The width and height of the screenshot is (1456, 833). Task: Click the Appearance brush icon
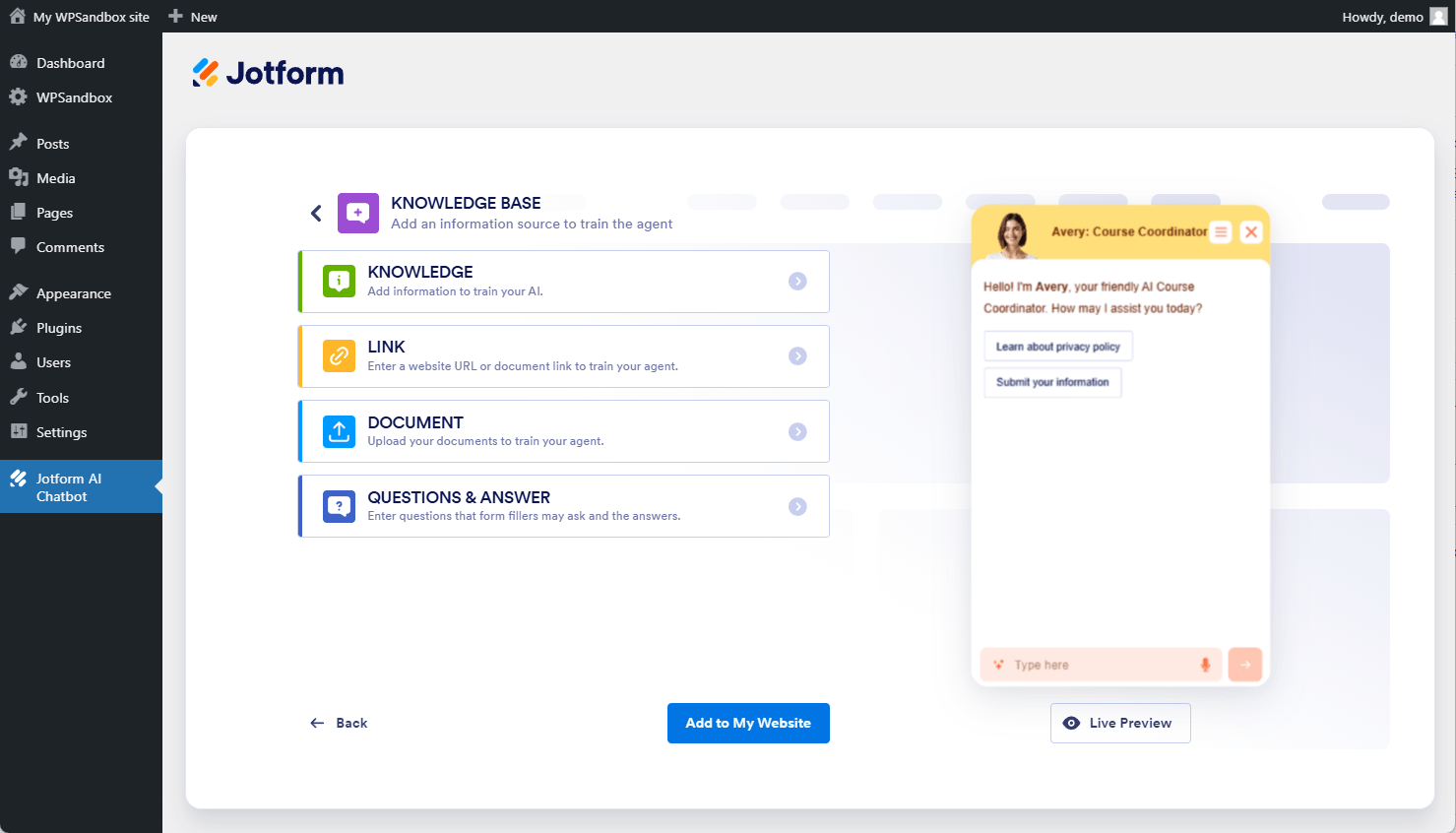click(19, 292)
